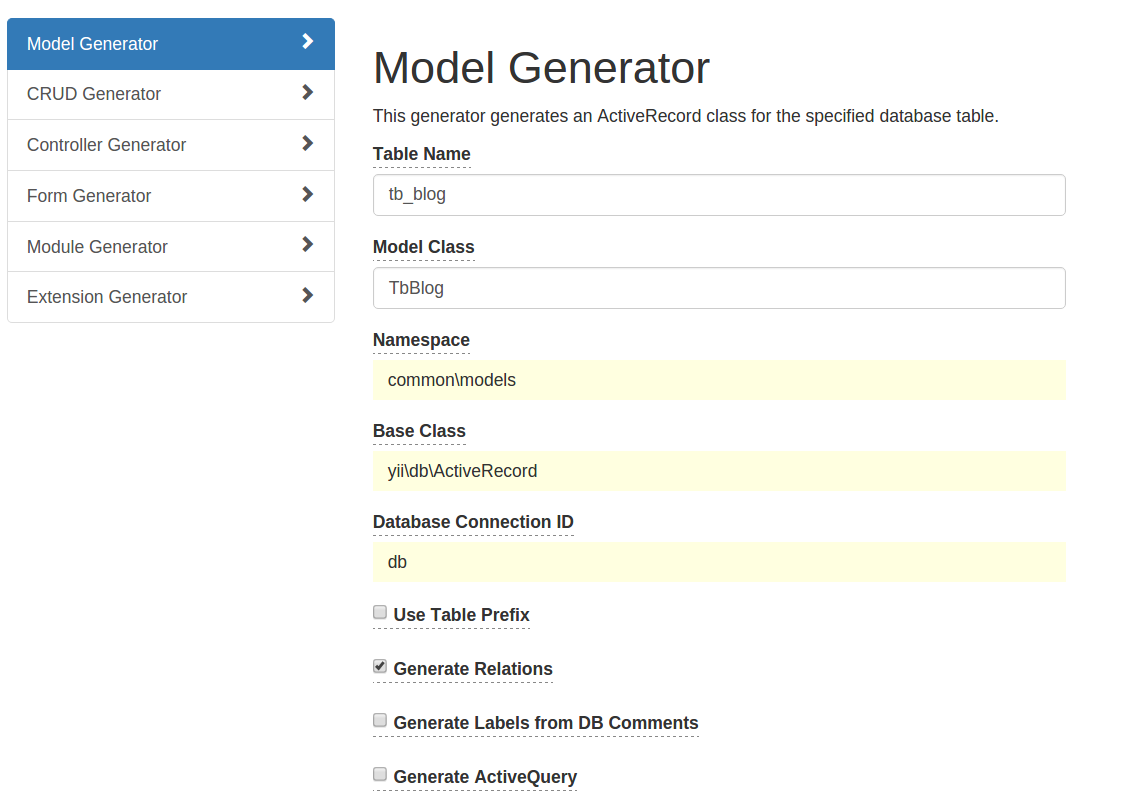1132x812 pixels.
Task: Click the ActiveRecord class description sentence
Action: 686,116
